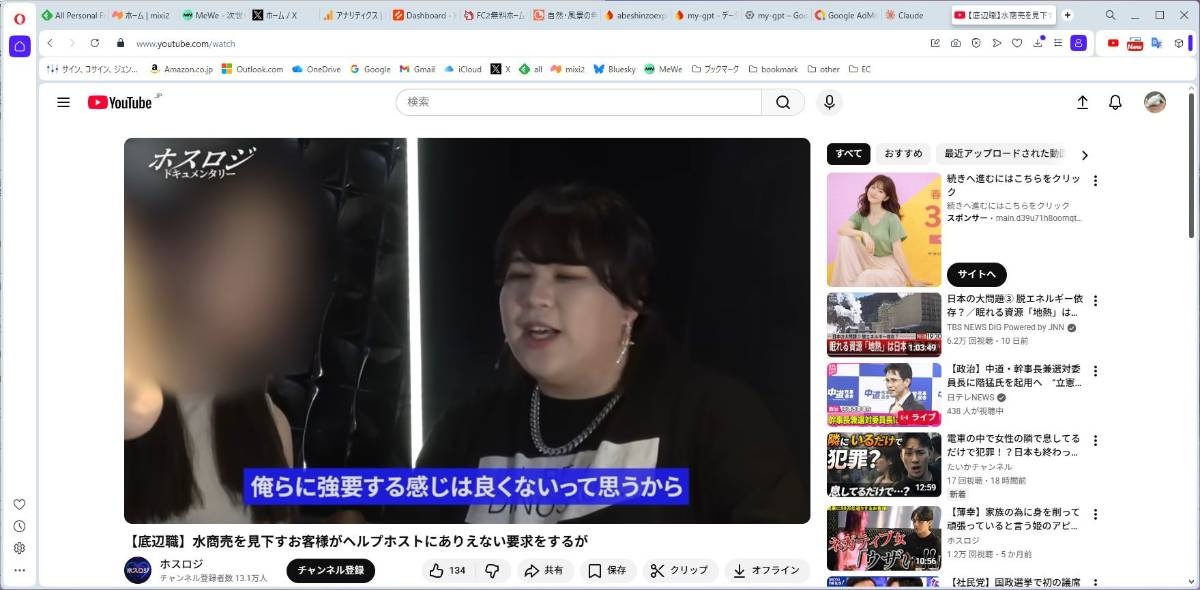
Task: Open the three-dot menu for the TBS NEWS DIG video
Action: [1095, 301]
